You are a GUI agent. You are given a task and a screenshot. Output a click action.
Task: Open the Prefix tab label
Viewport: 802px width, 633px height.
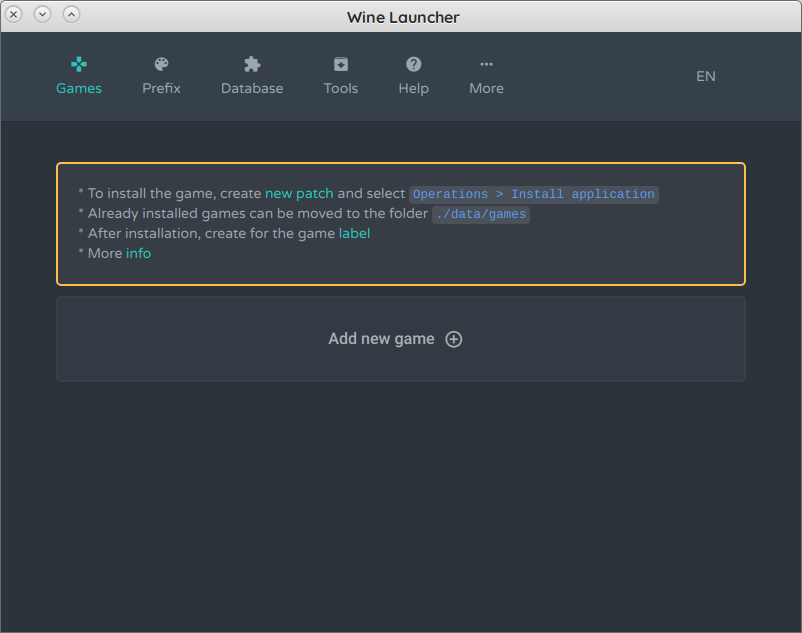pos(161,88)
